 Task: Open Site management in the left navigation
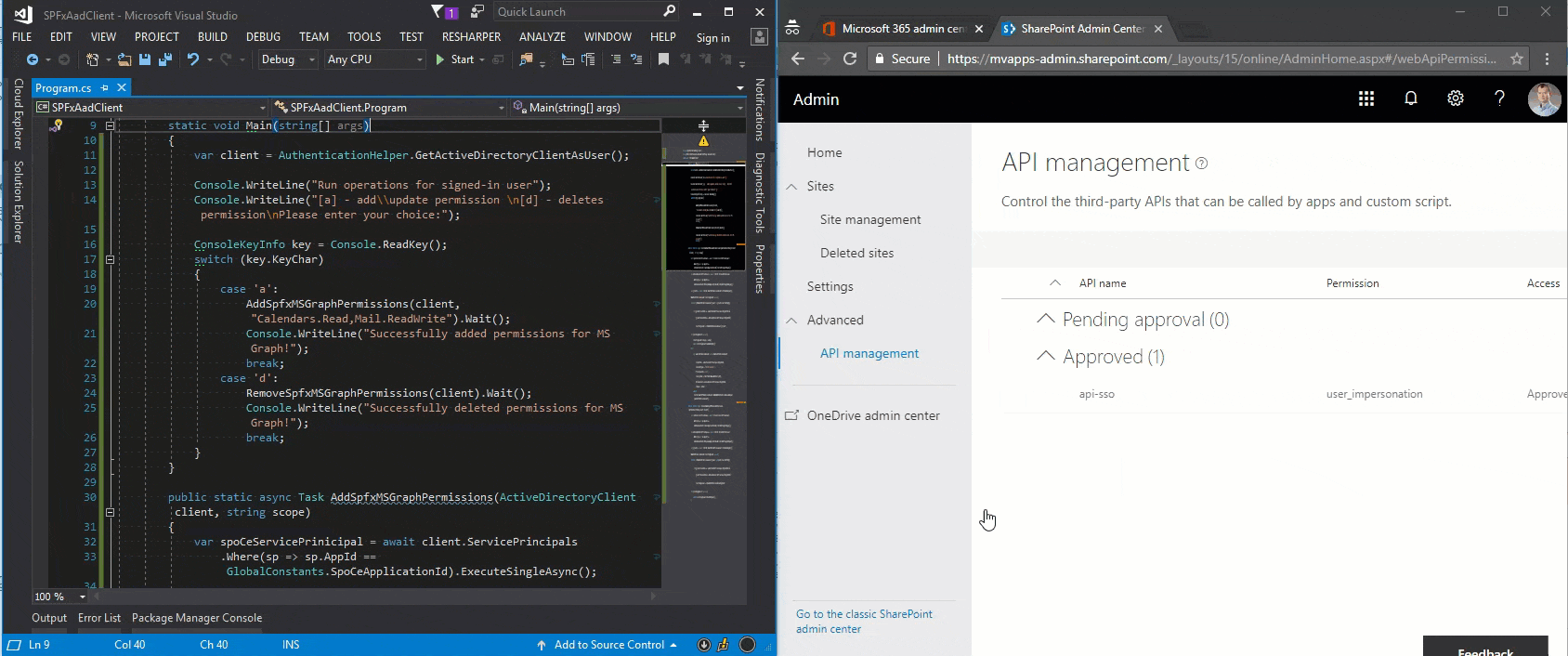[870, 219]
